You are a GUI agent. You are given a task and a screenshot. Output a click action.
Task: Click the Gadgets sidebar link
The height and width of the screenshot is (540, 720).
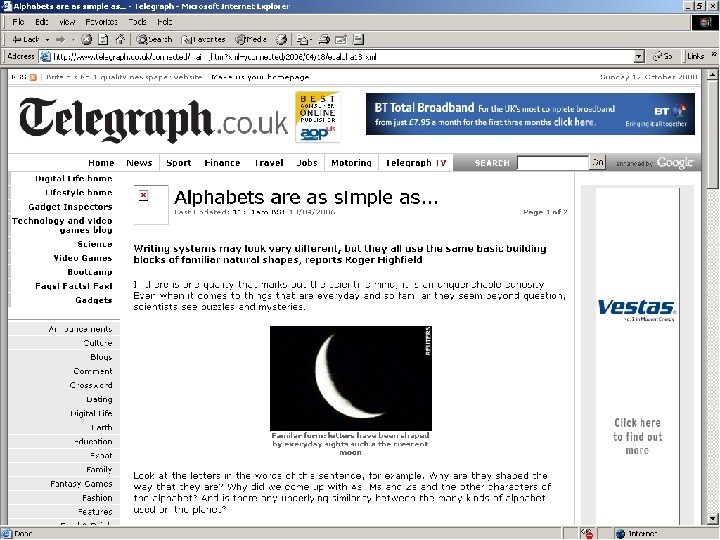pos(94,300)
